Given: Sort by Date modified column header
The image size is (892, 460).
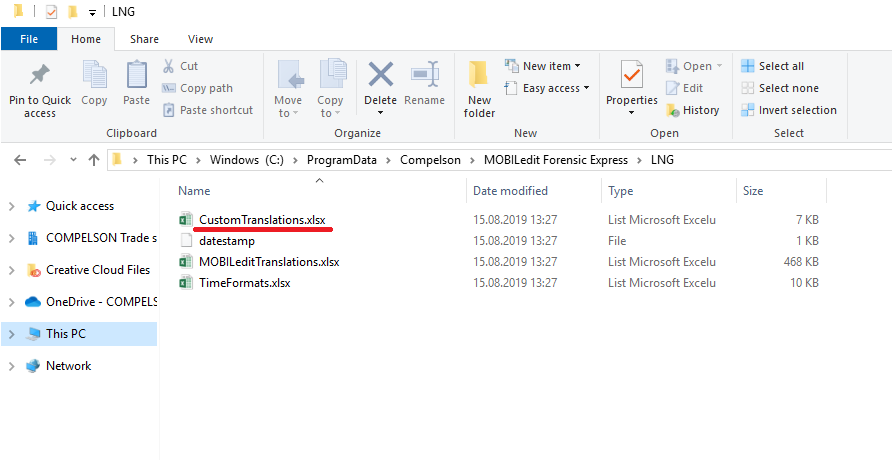Looking at the screenshot, I should 510,190.
